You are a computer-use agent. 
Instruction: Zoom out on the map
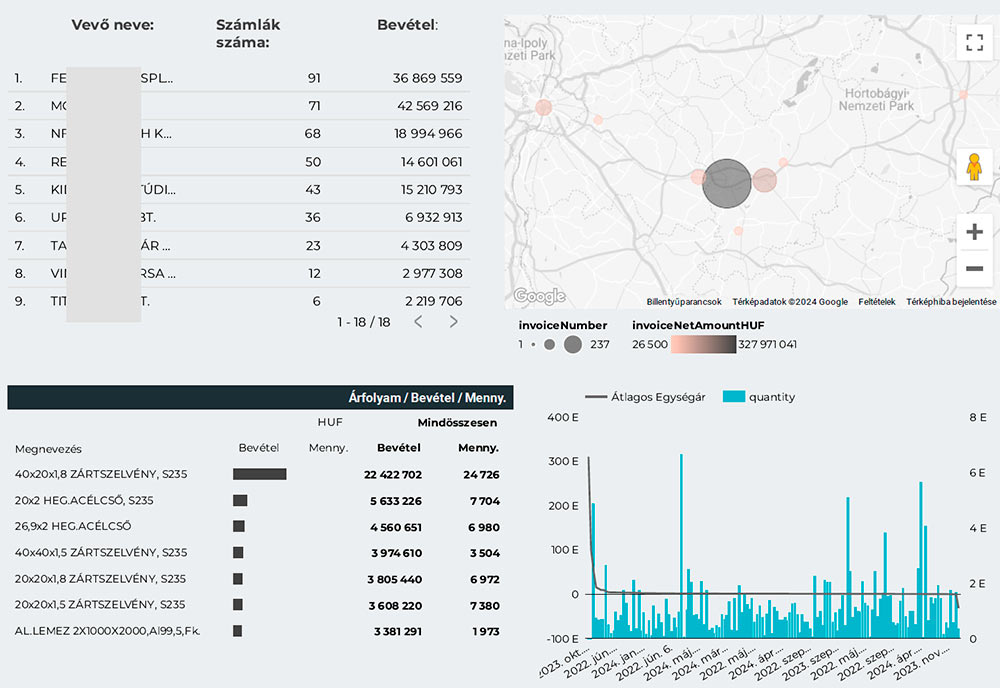[x=974, y=268]
